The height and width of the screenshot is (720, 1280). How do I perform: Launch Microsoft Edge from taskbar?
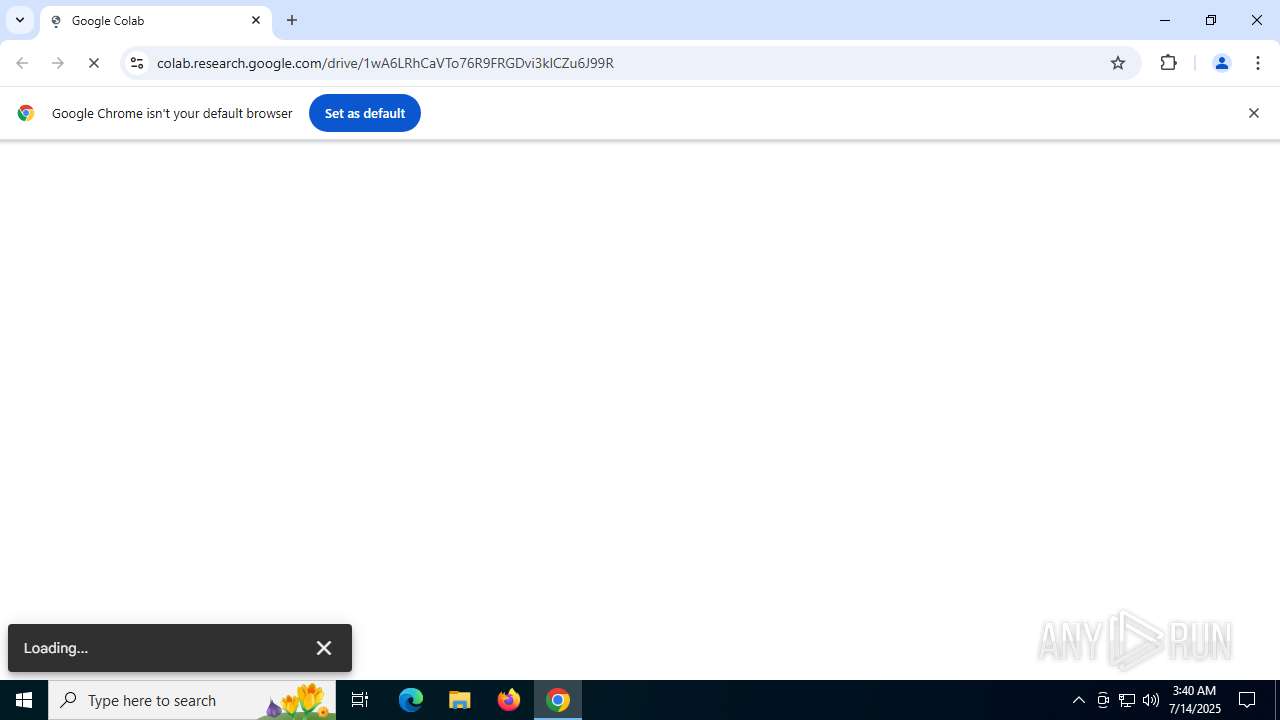coord(411,700)
